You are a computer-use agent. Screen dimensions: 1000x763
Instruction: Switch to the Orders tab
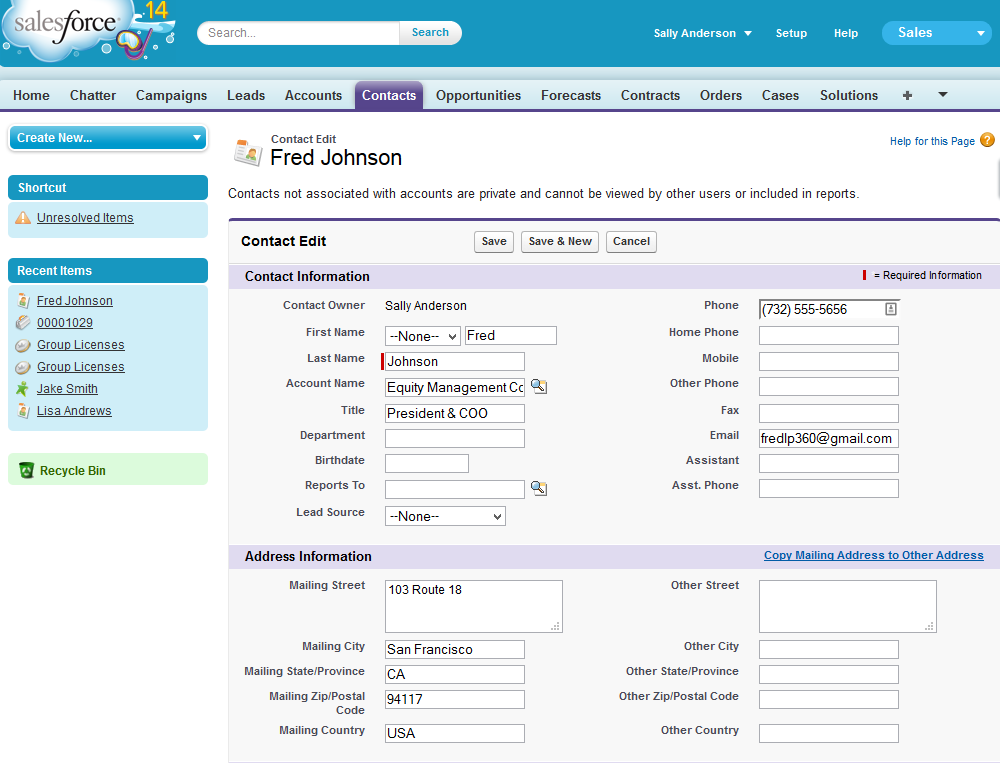point(721,95)
